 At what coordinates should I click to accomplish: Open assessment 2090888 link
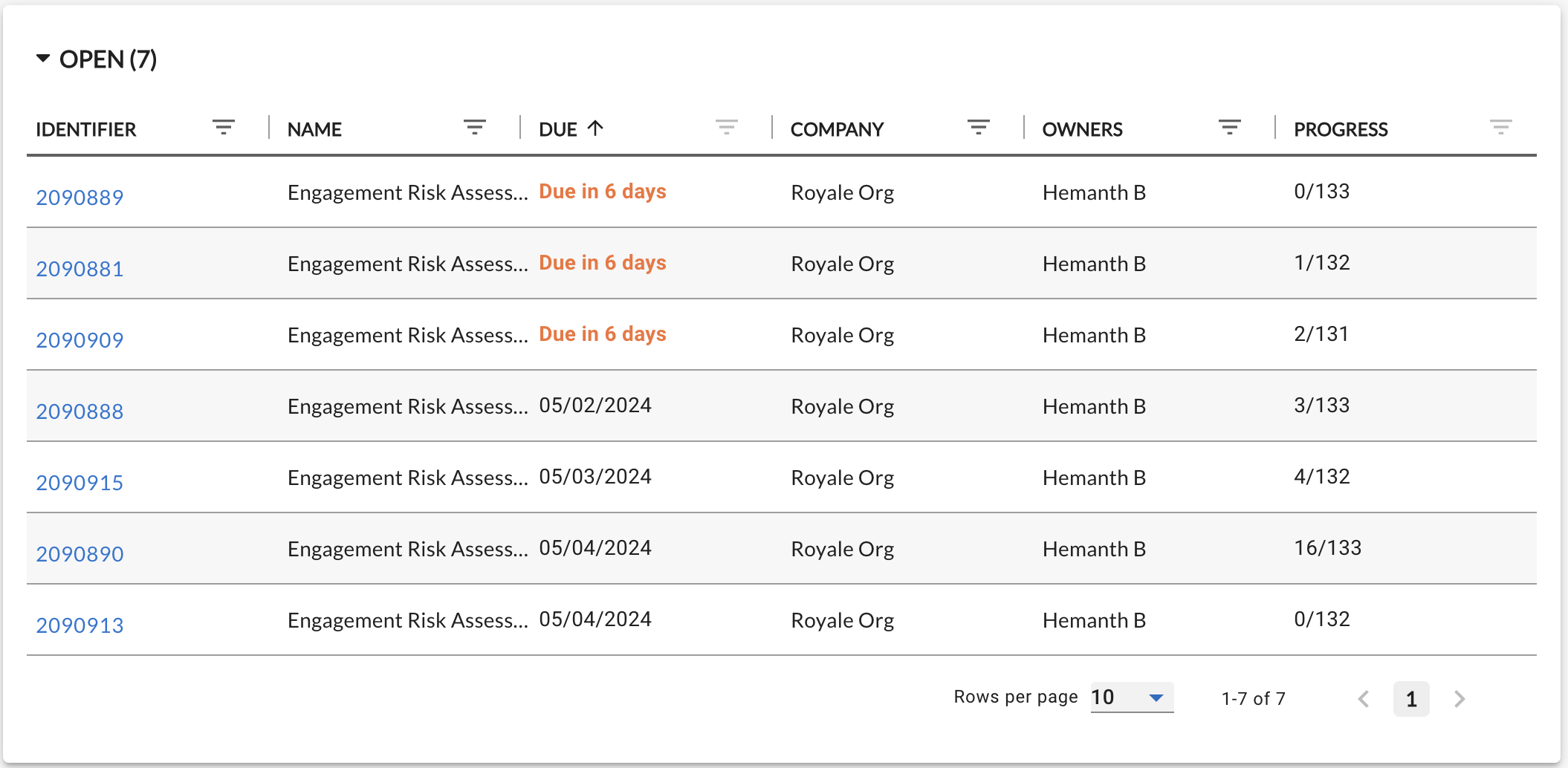(x=80, y=411)
